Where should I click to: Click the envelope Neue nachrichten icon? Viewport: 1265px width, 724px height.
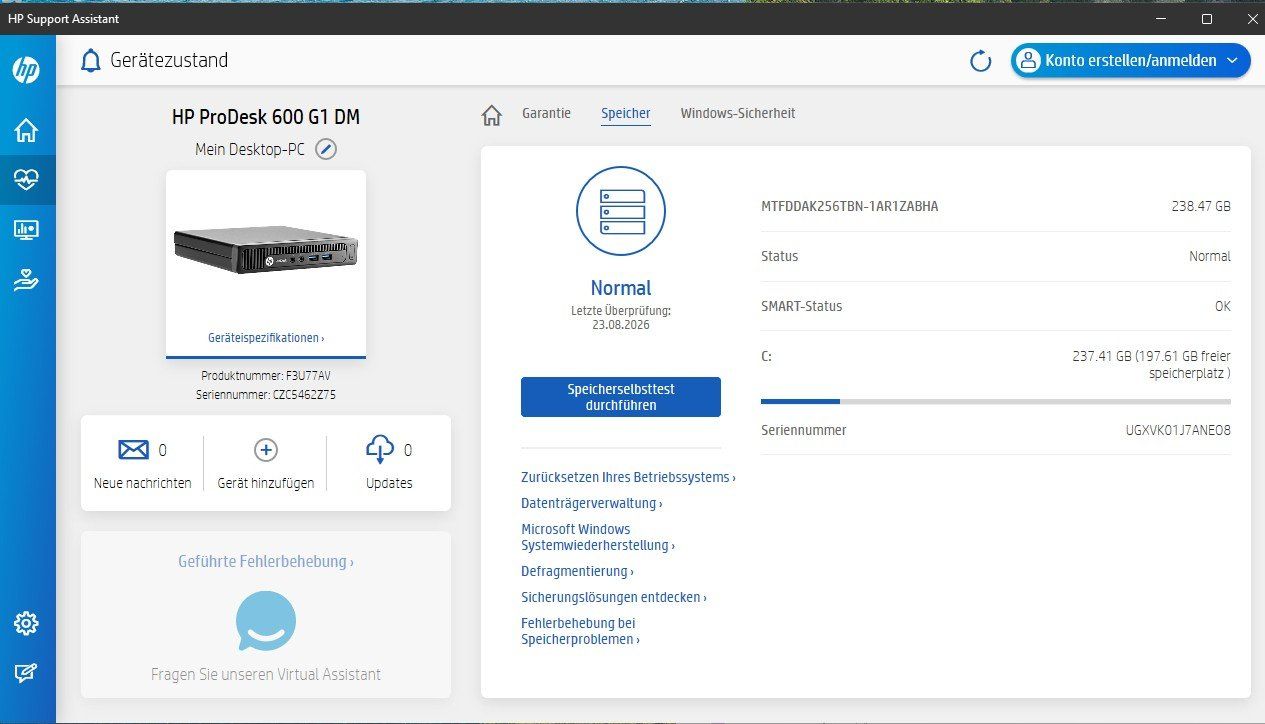click(133, 450)
